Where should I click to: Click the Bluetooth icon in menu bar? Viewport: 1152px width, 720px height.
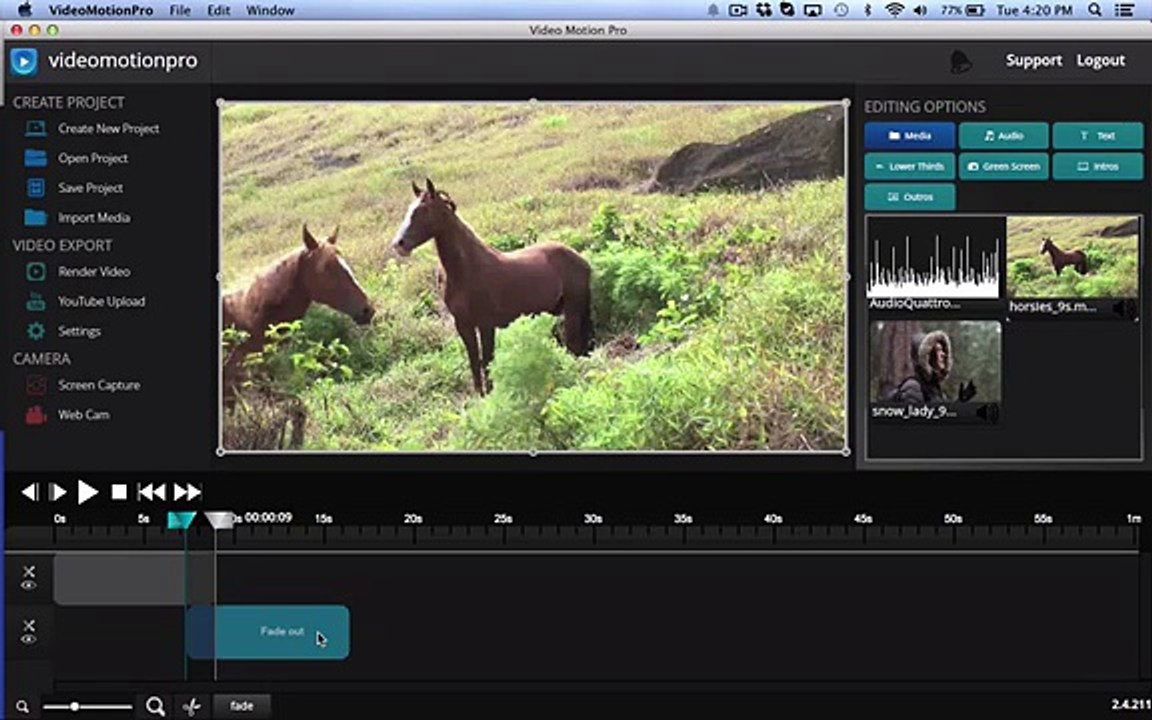pos(868,10)
